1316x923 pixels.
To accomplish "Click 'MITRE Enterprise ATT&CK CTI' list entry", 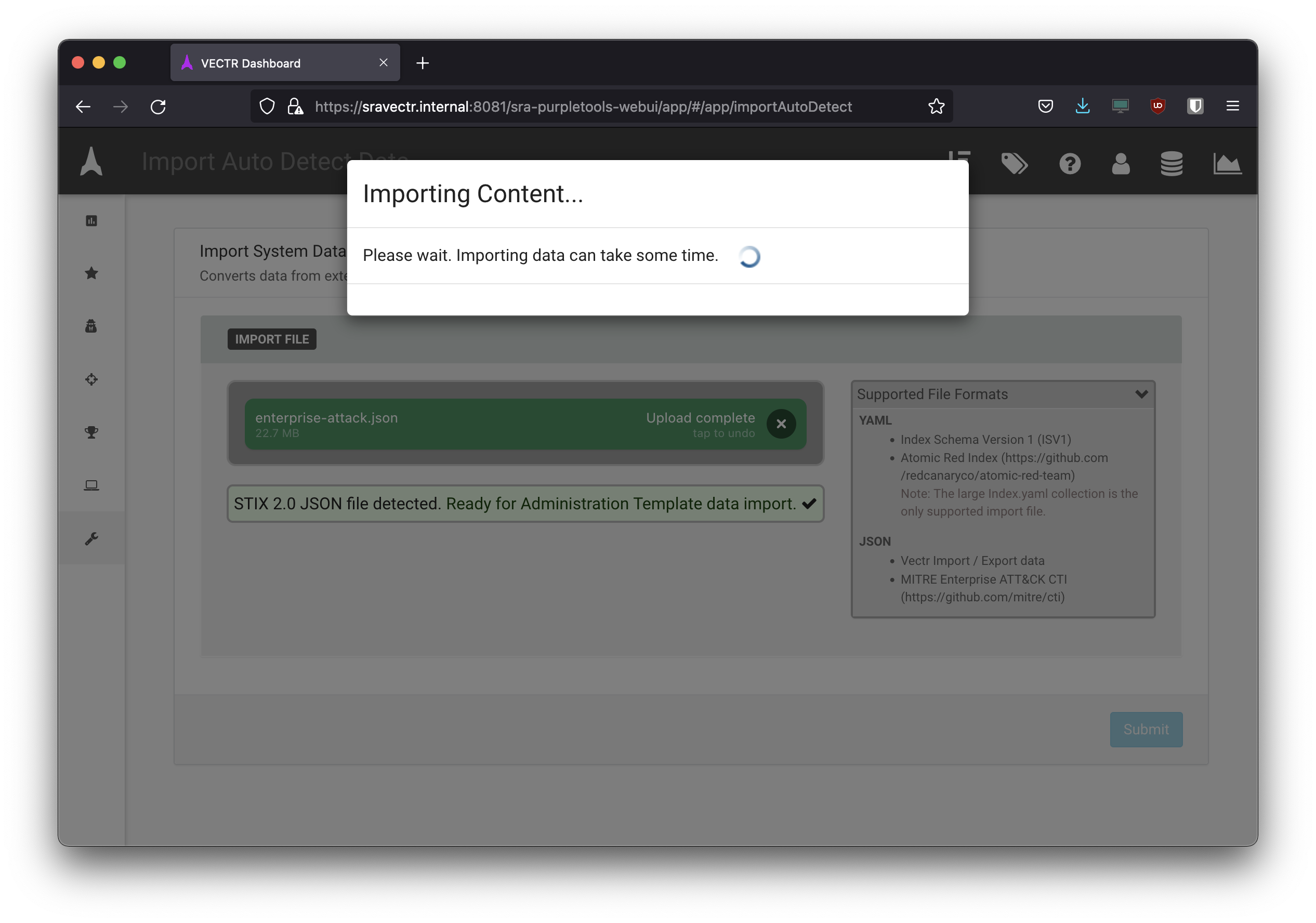I will tap(983, 588).
